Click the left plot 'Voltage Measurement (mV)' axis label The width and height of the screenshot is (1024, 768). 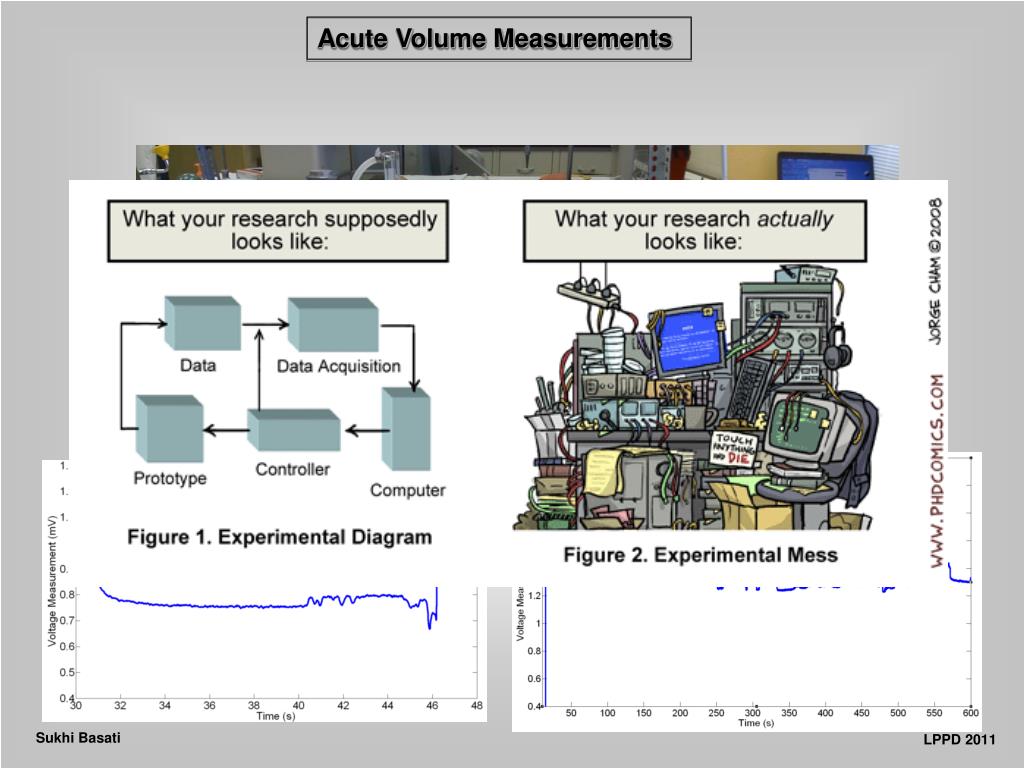[x=52, y=581]
